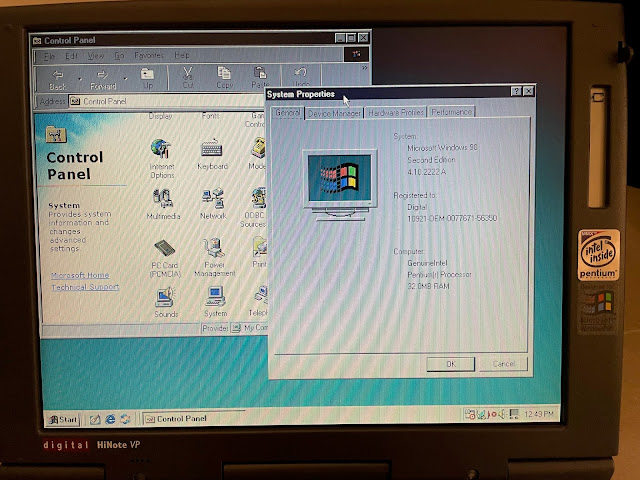Click the Show Desktop quick launch icon
The height and width of the screenshot is (480, 640).
tap(95, 419)
